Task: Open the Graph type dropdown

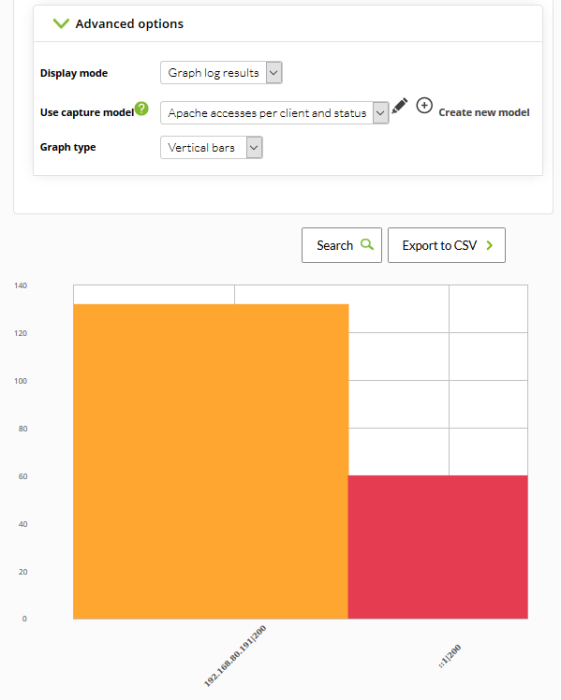Action: tap(211, 148)
